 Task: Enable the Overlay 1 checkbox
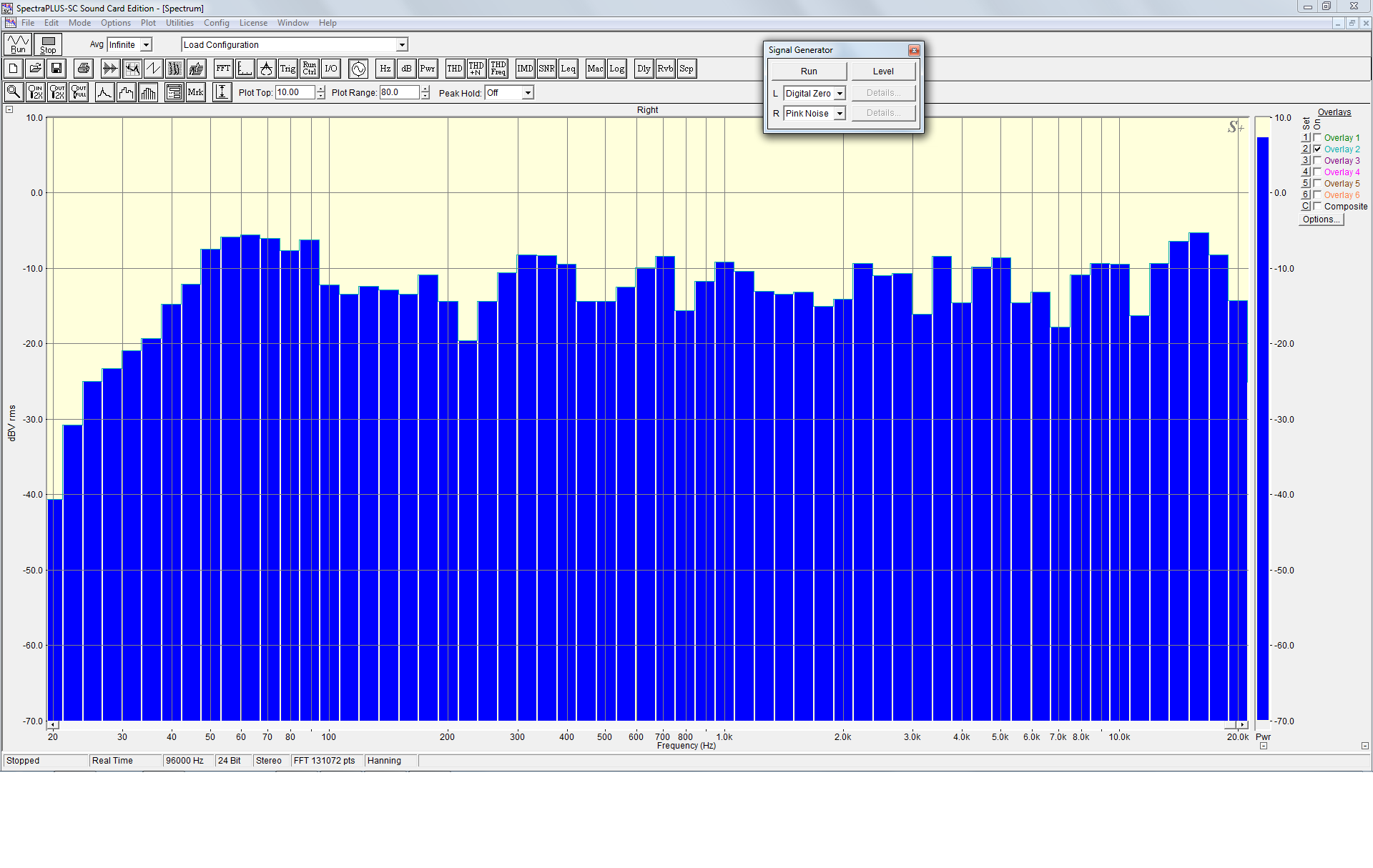pyautogui.click(x=1317, y=137)
